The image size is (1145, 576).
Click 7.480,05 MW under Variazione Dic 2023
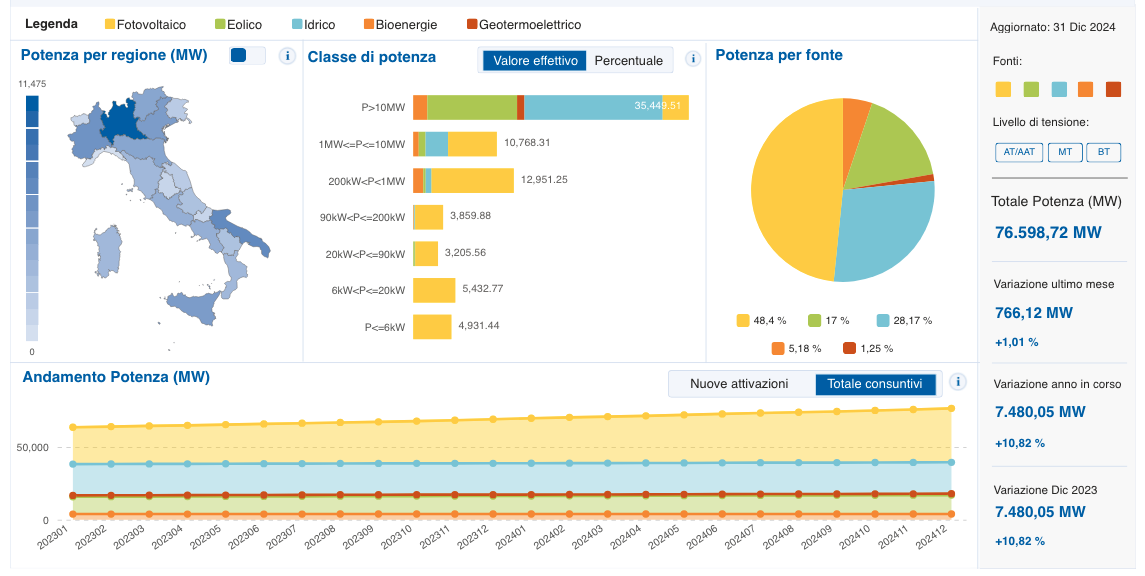point(1040,512)
